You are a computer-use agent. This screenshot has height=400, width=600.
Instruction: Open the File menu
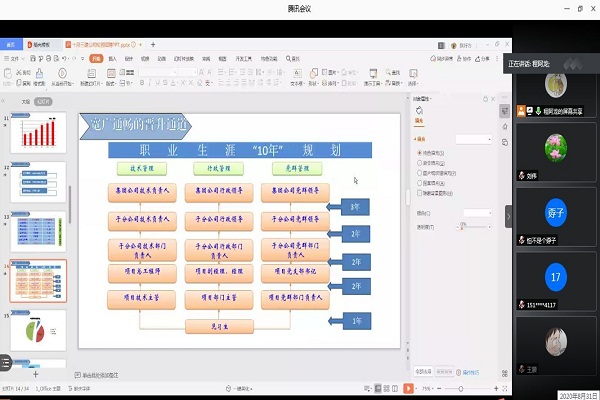coord(13,59)
